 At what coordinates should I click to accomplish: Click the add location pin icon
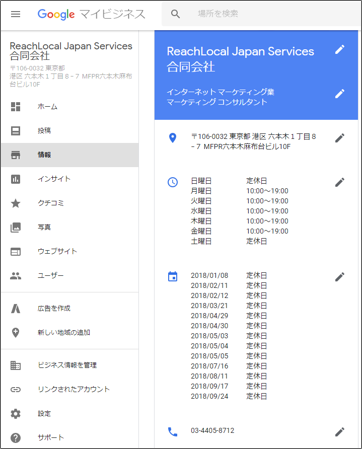[16, 333]
